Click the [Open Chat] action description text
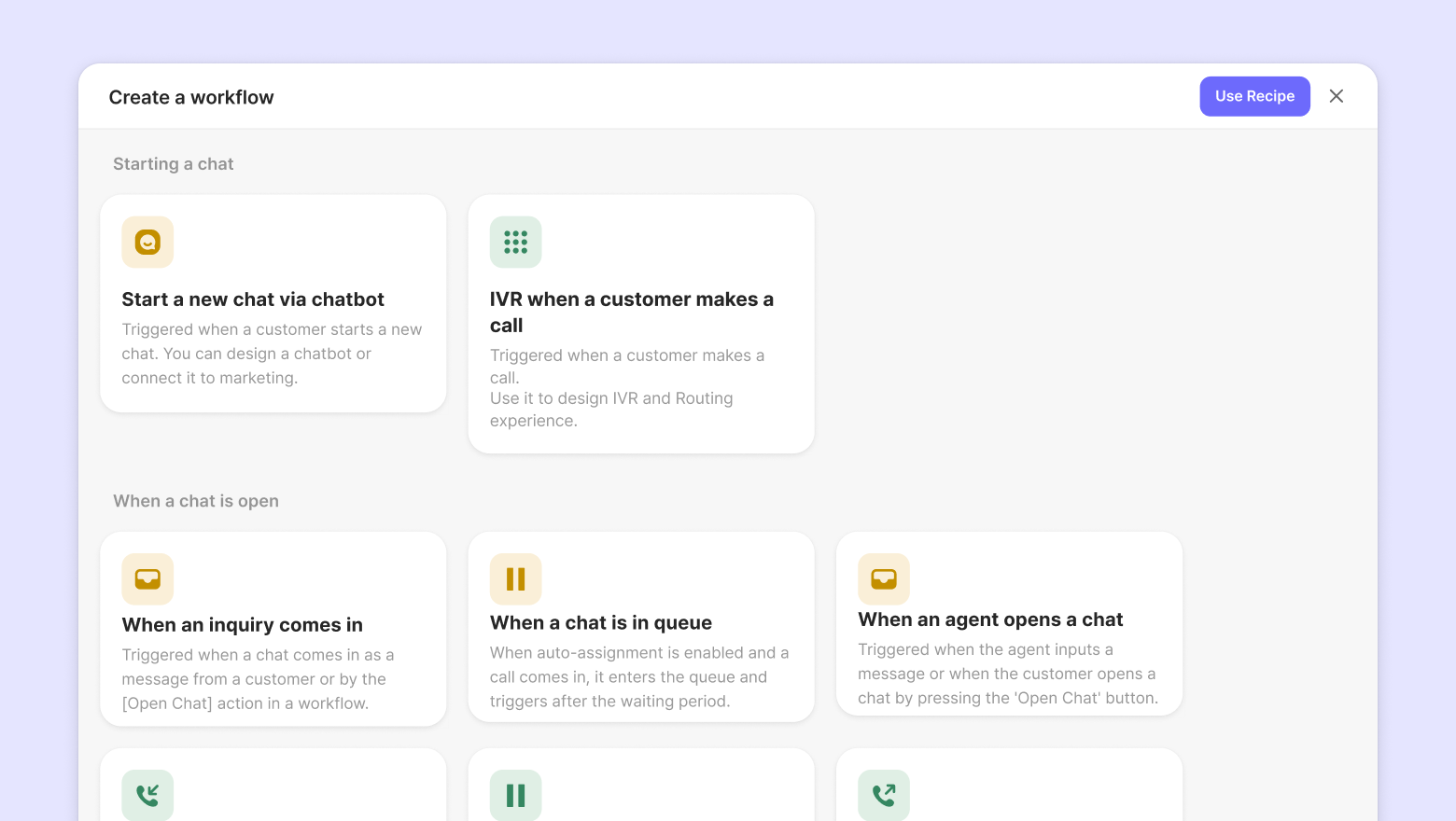1456x821 pixels. point(258,679)
